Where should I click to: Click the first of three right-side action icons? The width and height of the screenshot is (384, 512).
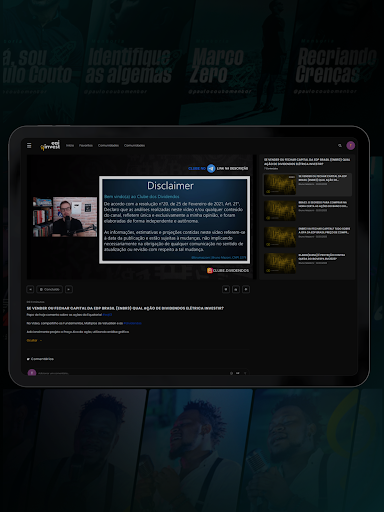click(226, 289)
